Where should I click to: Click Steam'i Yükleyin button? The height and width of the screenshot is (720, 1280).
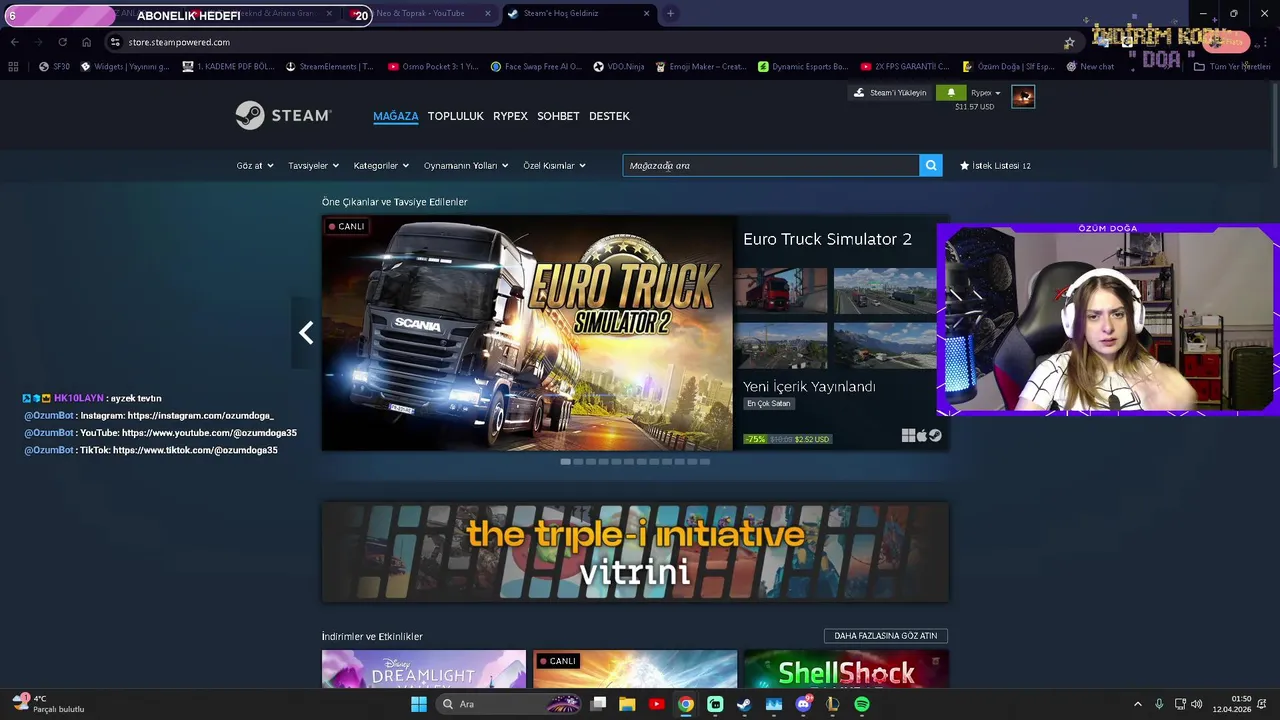click(890, 93)
